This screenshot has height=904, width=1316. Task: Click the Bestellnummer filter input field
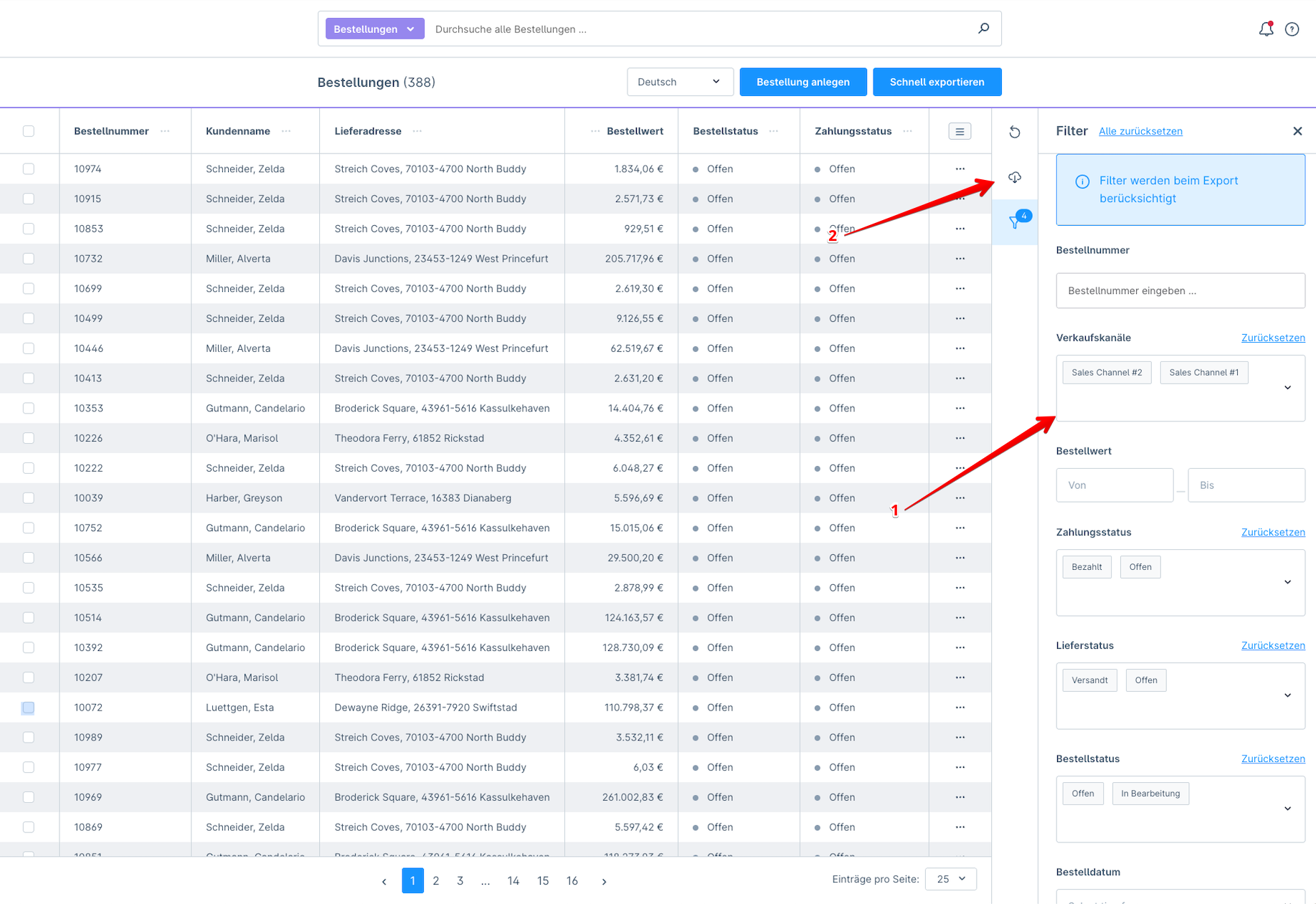pos(1180,291)
